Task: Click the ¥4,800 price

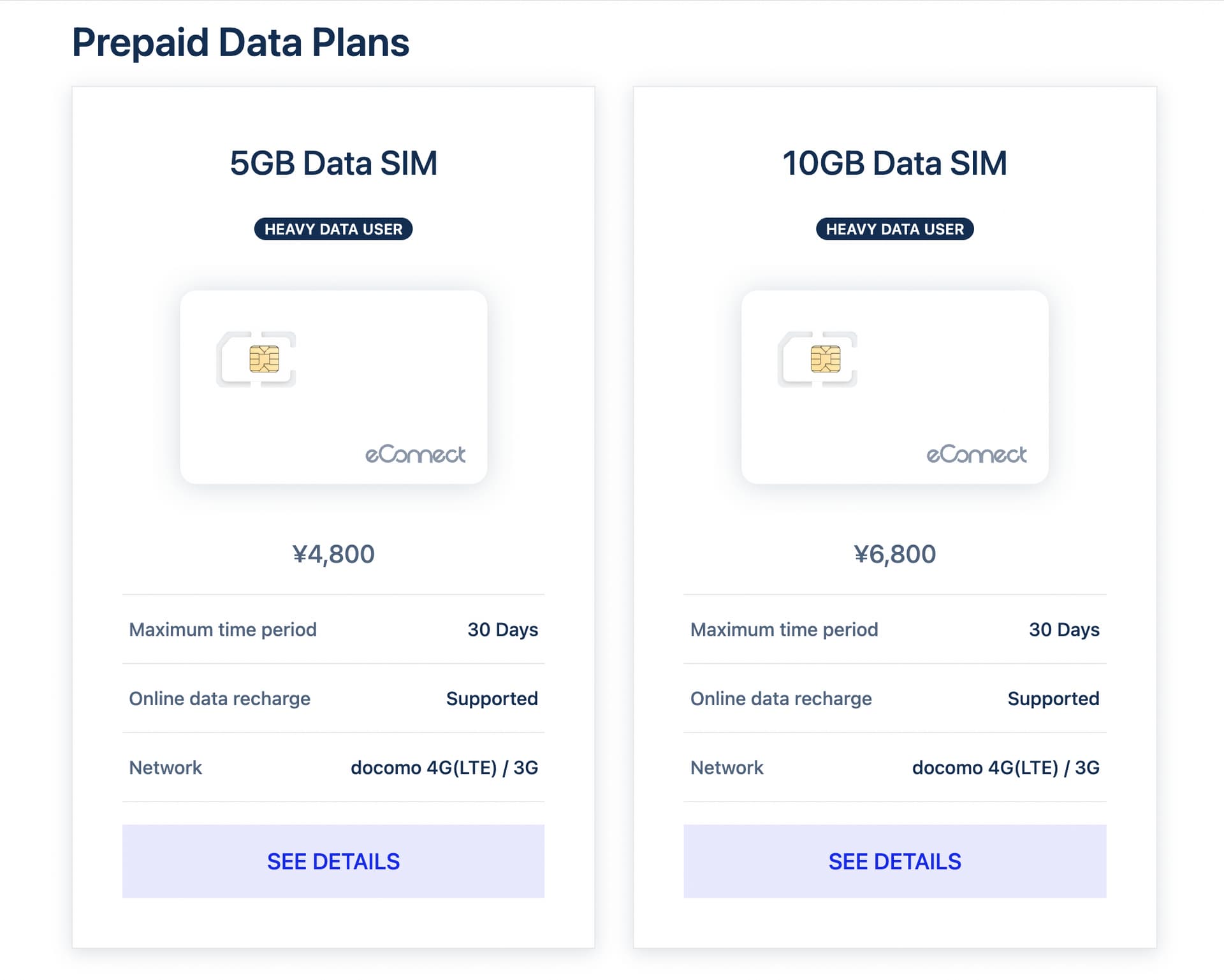Action: [333, 554]
